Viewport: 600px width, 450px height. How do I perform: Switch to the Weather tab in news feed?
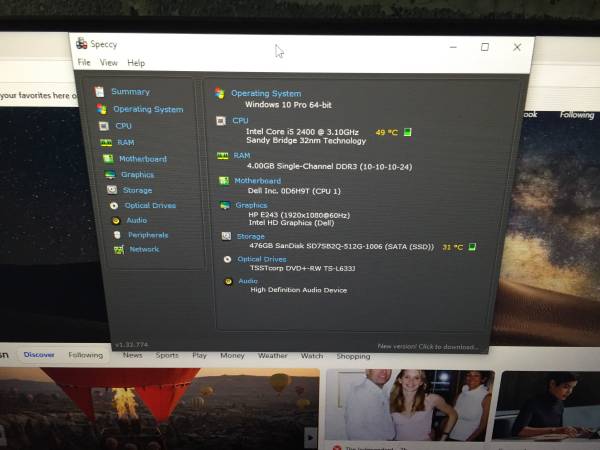pyautogui.click(x=272, y=356)
